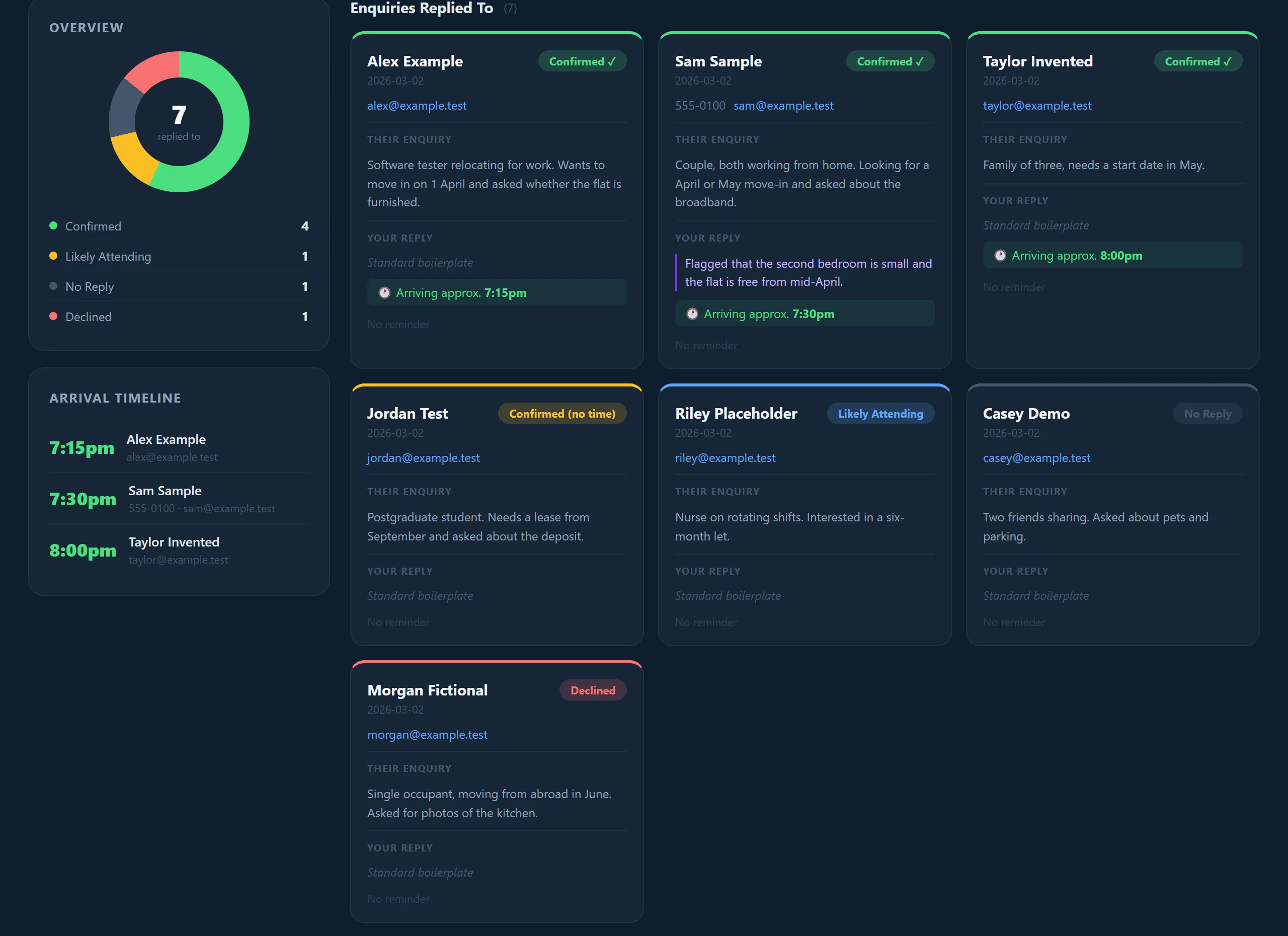Click the Confirmed (no time) badge

[562, 414]
